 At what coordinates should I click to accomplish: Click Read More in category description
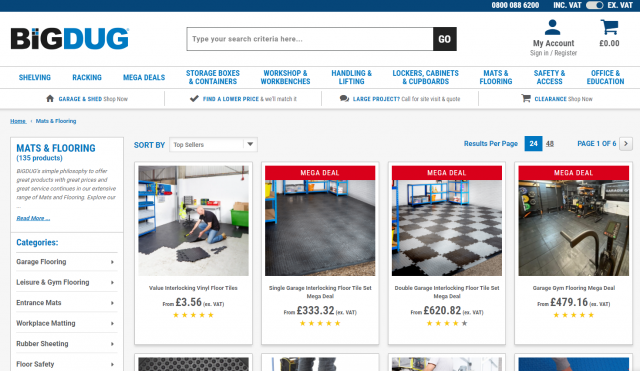coord(33,218)
